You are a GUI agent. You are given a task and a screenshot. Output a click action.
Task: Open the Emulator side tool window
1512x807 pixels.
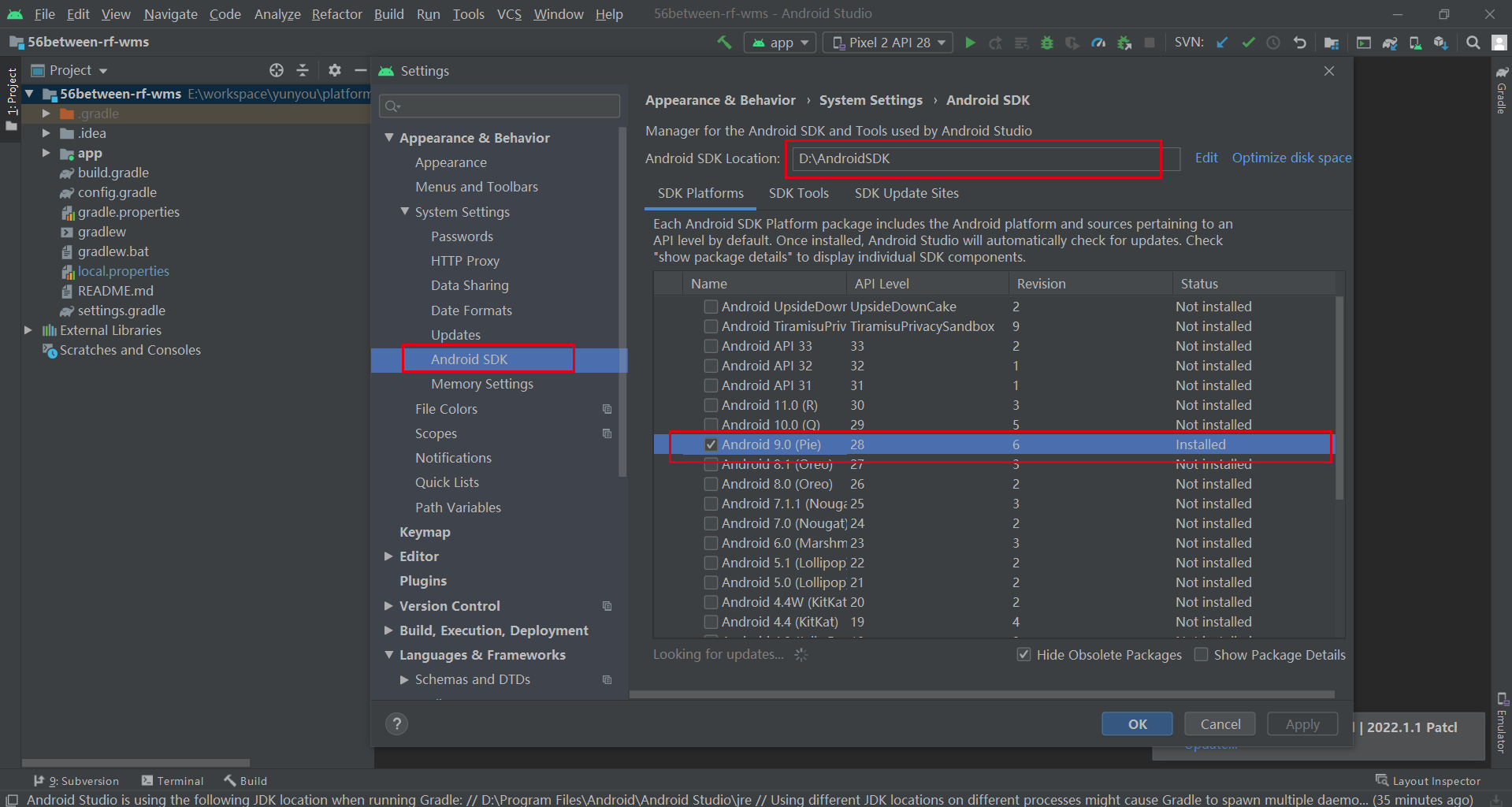[1502, 723]
